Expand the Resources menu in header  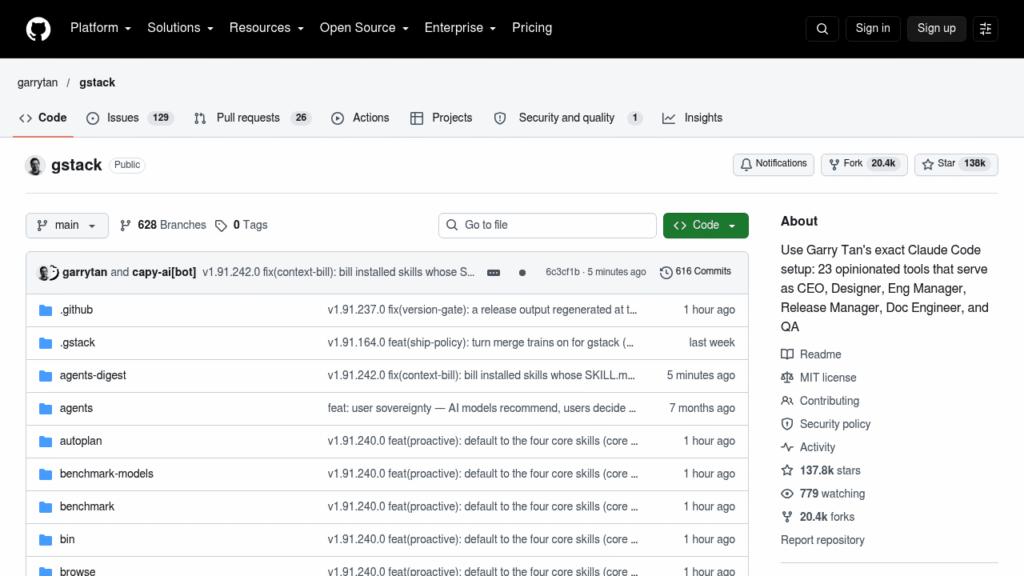pyautogui.click(x=266, y=28)
